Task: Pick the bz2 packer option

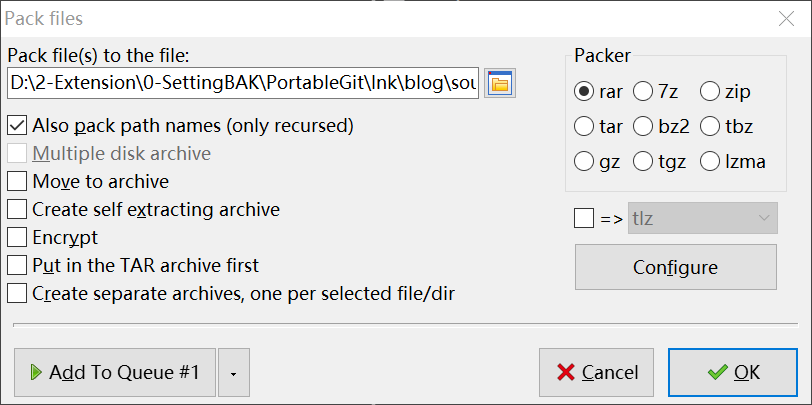Action: click(643, 126)
